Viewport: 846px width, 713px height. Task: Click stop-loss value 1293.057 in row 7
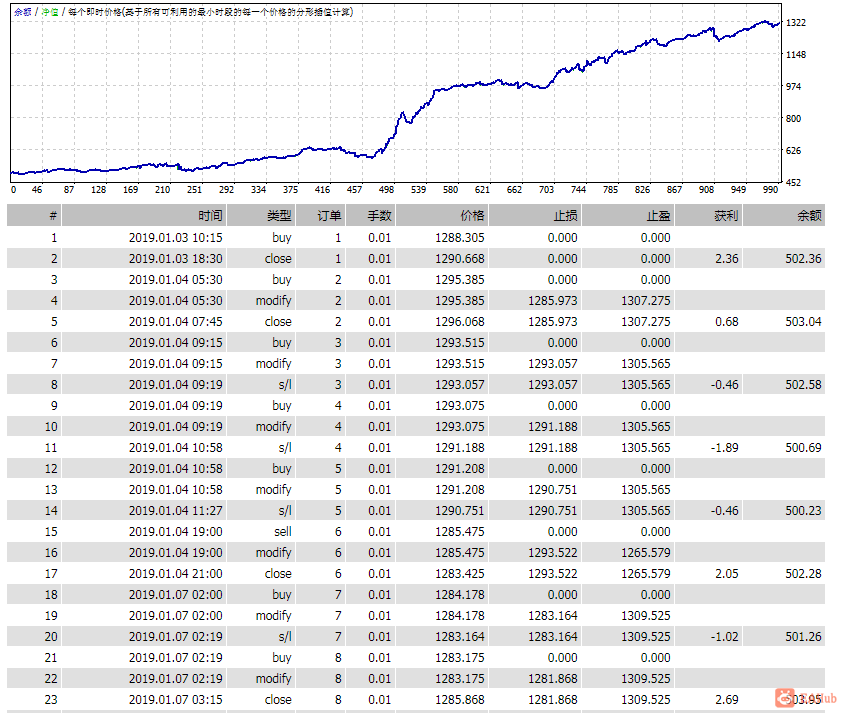[552, 364]
